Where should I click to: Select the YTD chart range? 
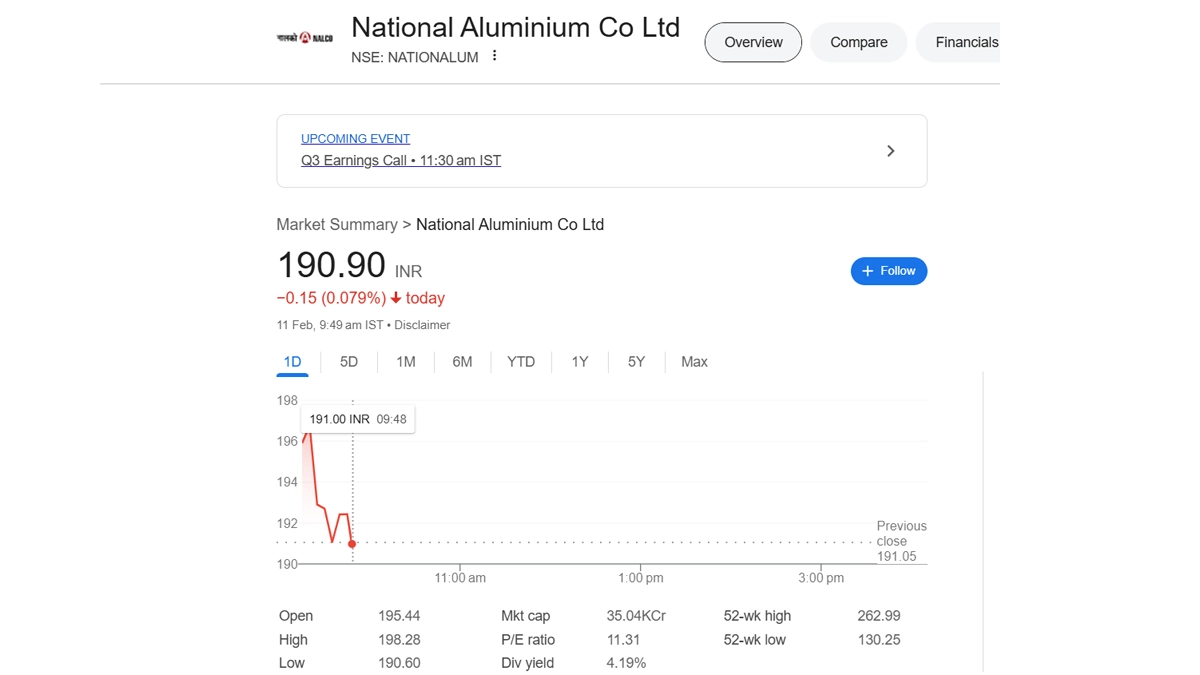[x=521, y=362]
